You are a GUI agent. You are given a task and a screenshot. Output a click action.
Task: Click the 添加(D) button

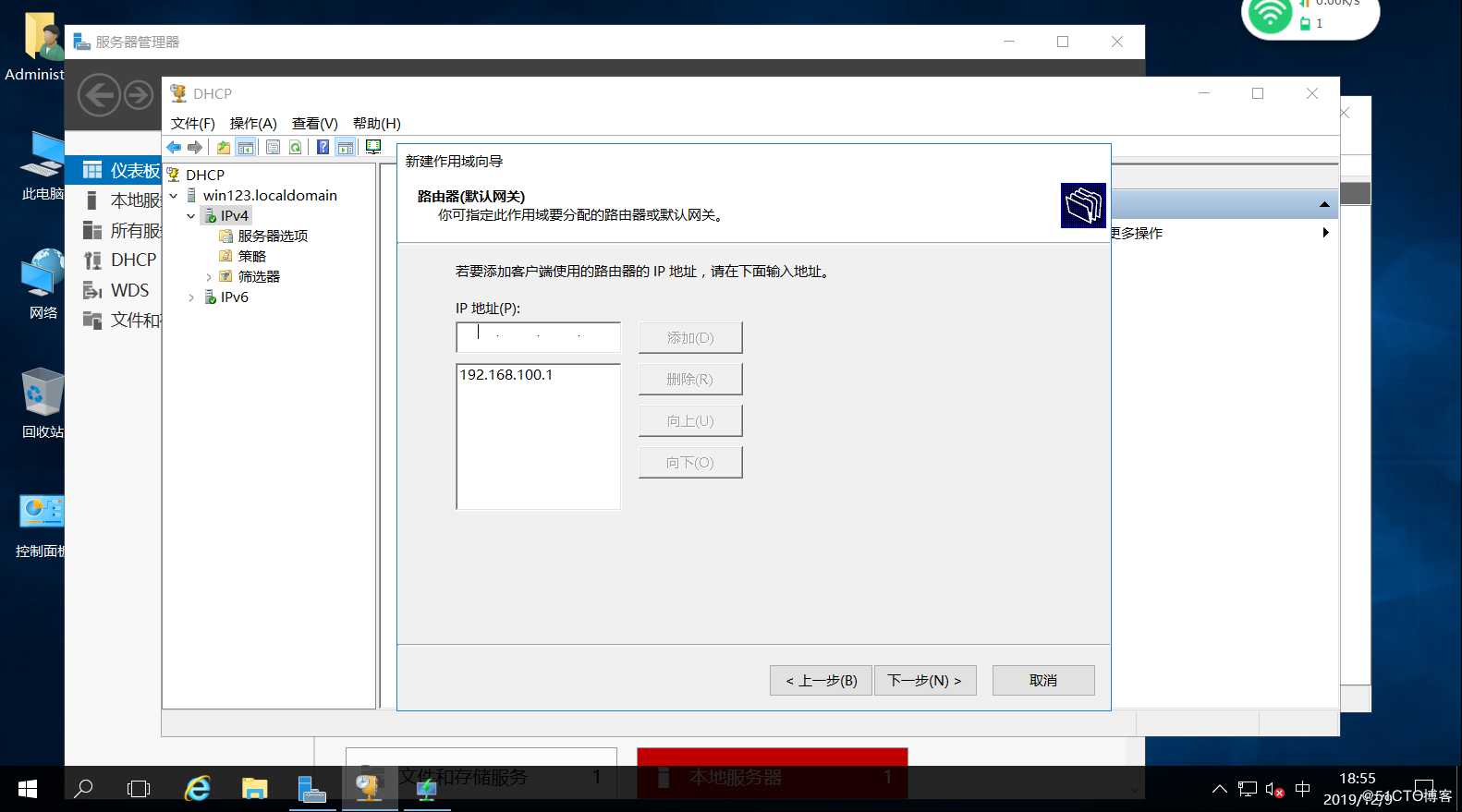(x=690, y=338)
